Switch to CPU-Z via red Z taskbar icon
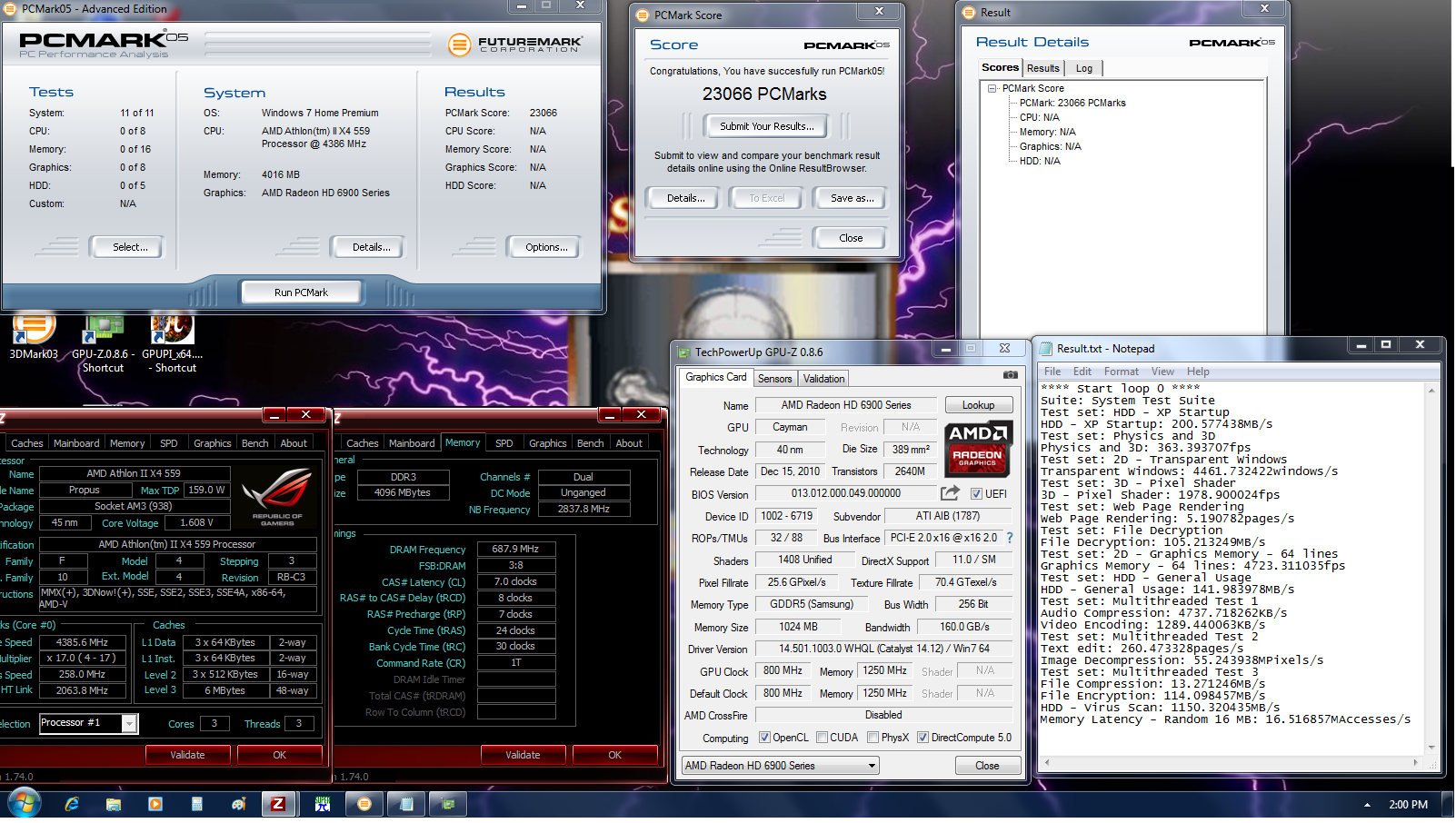The width and height of the screenshot is (1456, 823). point(278,804)
